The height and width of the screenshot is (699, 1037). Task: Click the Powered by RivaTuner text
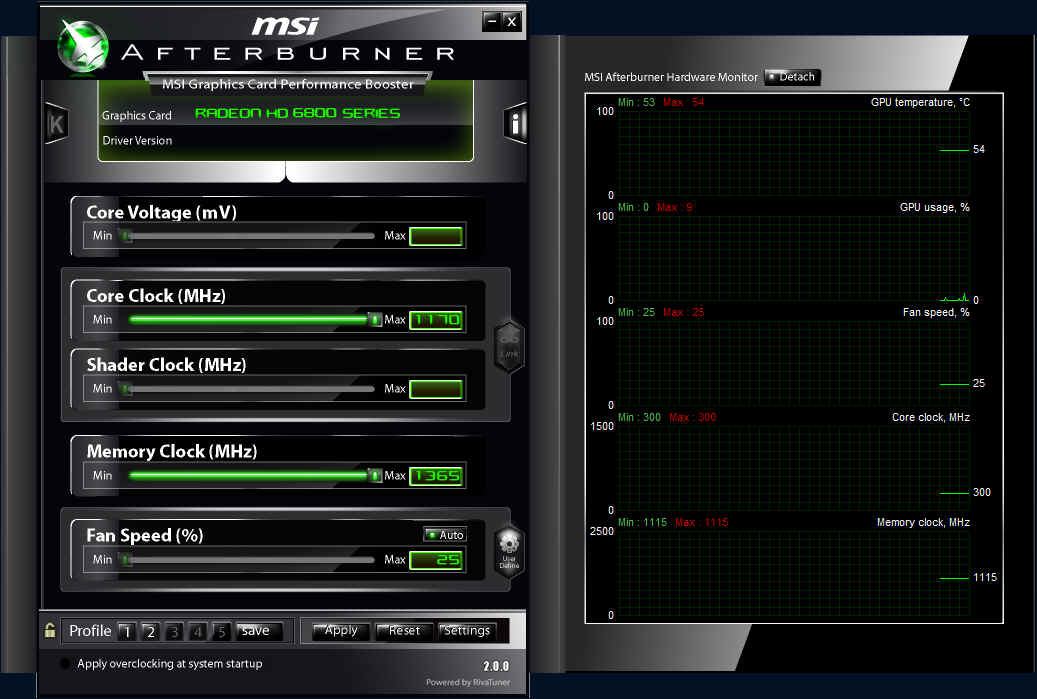468,682
